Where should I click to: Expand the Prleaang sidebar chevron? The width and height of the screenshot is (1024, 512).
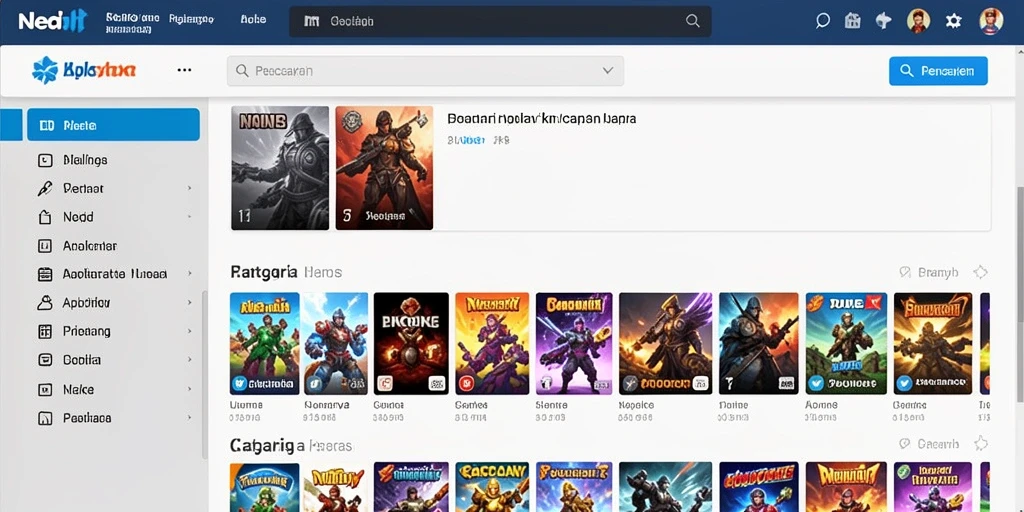[x=189, y=331]
